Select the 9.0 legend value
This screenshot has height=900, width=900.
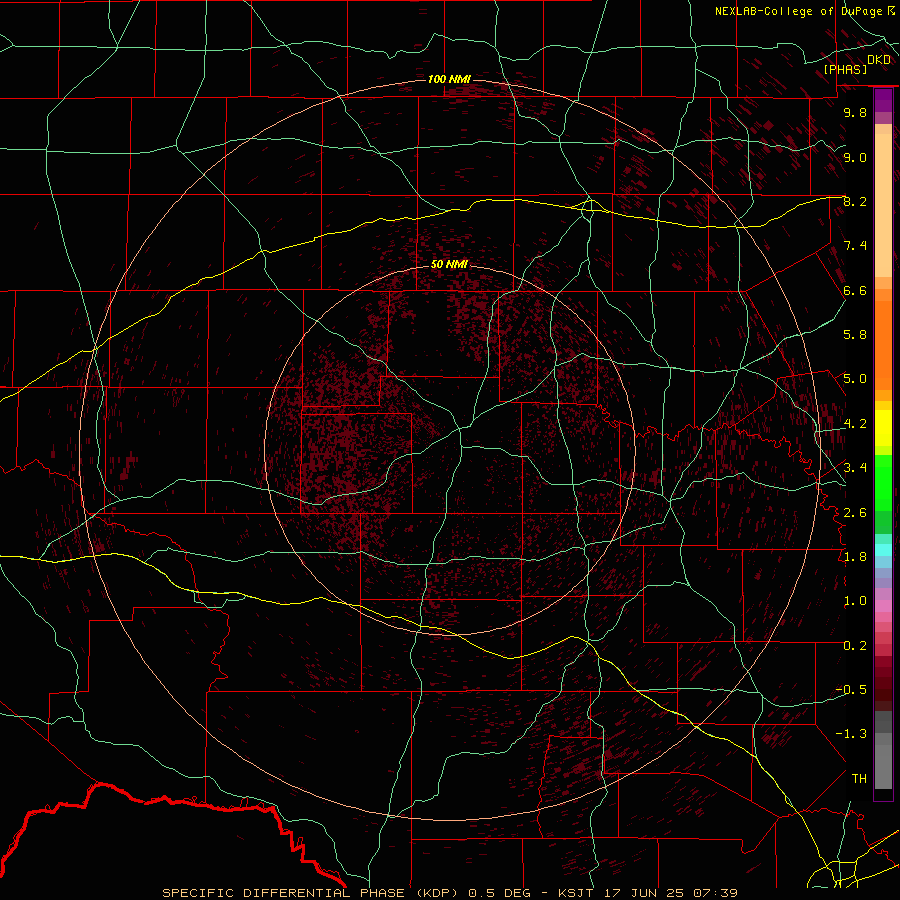coord(855,158)
